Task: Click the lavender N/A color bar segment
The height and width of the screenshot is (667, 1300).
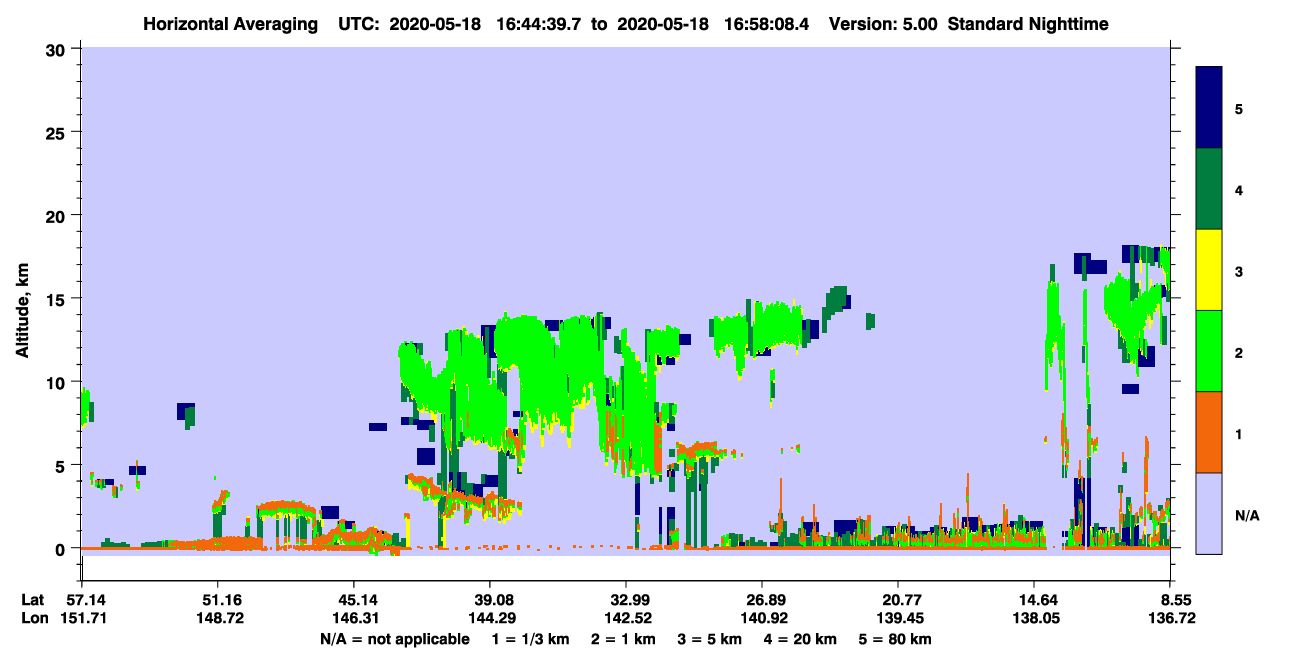Action: [1209, 513]
